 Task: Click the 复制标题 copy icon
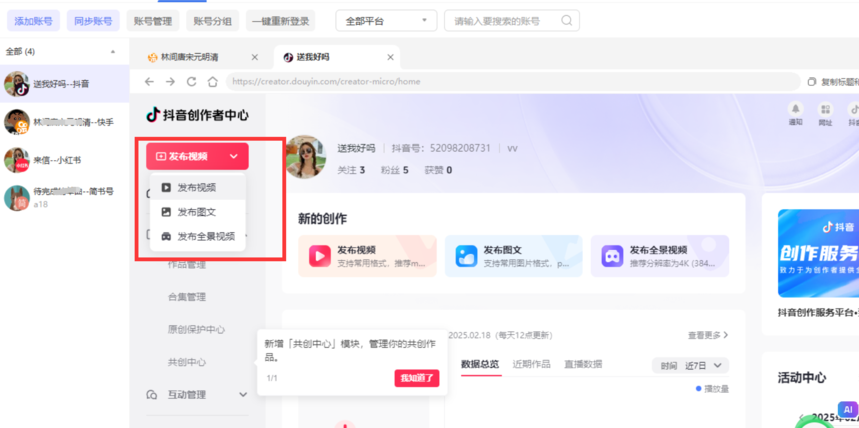[x=812, y=82]
